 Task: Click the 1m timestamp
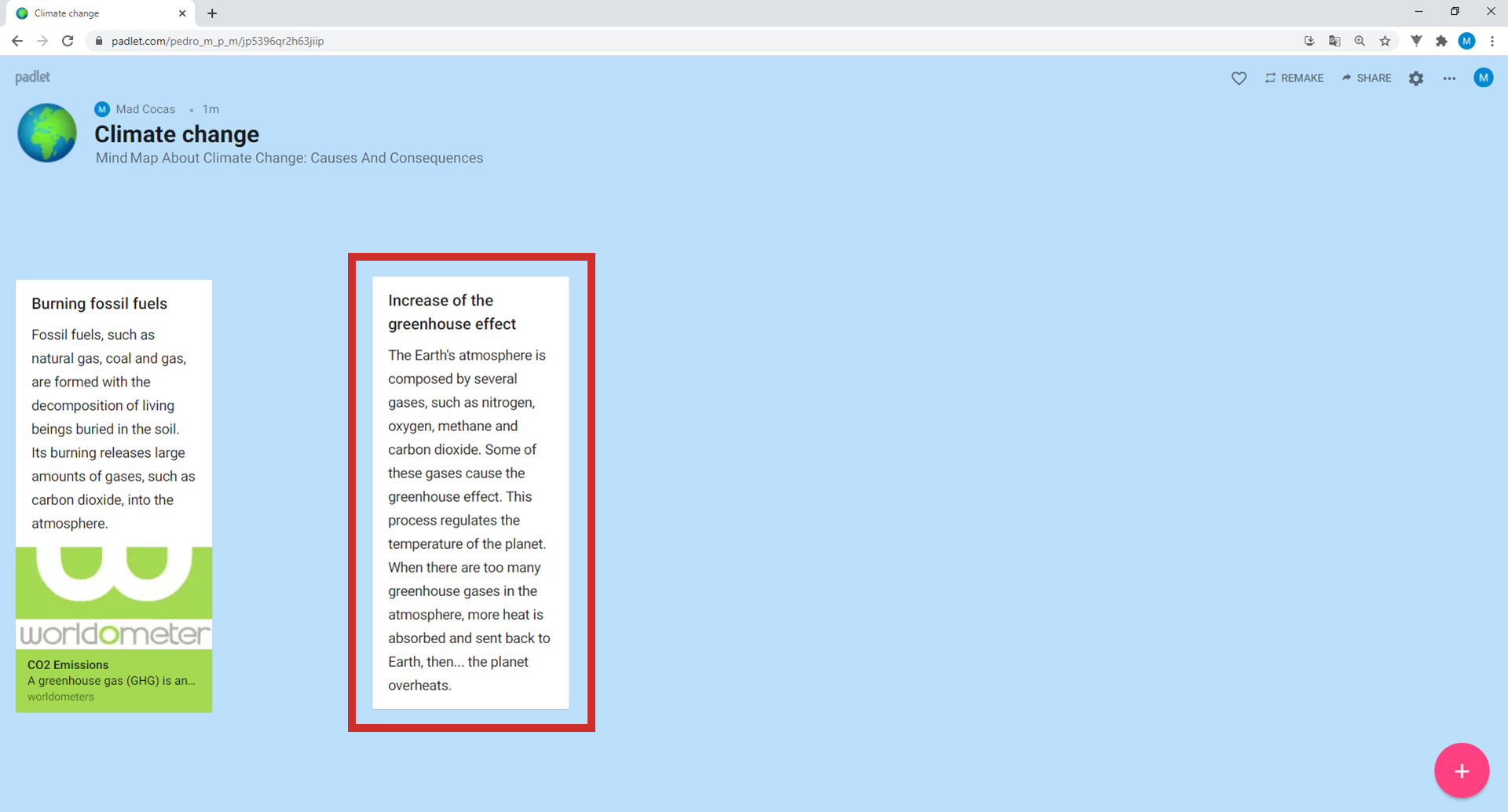tap(210, 109)
